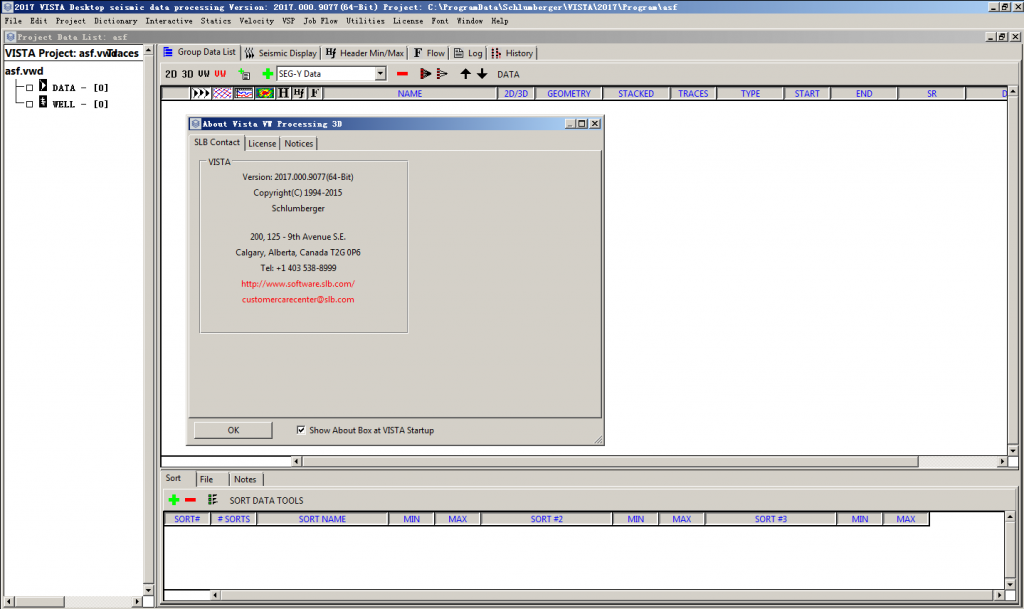The image size is (1024, 609).
Task: Open the software.slb.com link
Action: pos(298,284)
